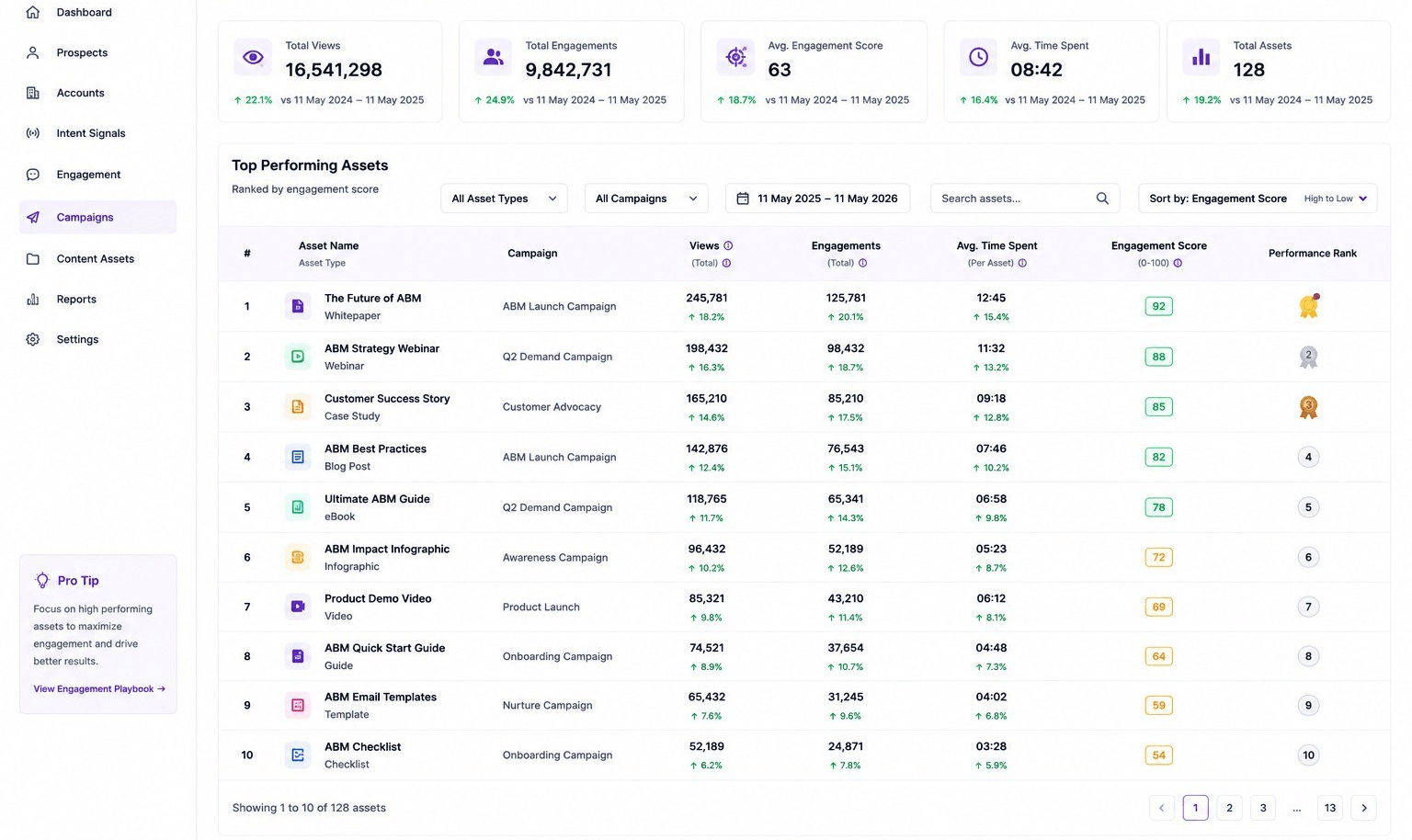This screenshot has width=1412, height=840.
Task: Click the Total Assets bar chart icon
Action: pyautogui.click(x=1201, y=57)
